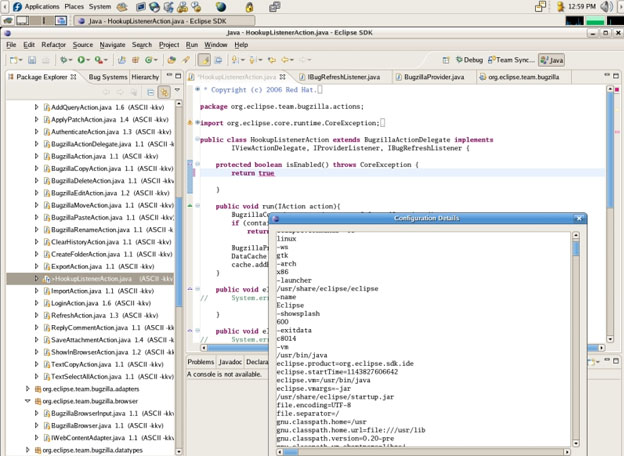Expand org.eclipse.team.bugzilla.datatypes package

click(x=27, y=450)
